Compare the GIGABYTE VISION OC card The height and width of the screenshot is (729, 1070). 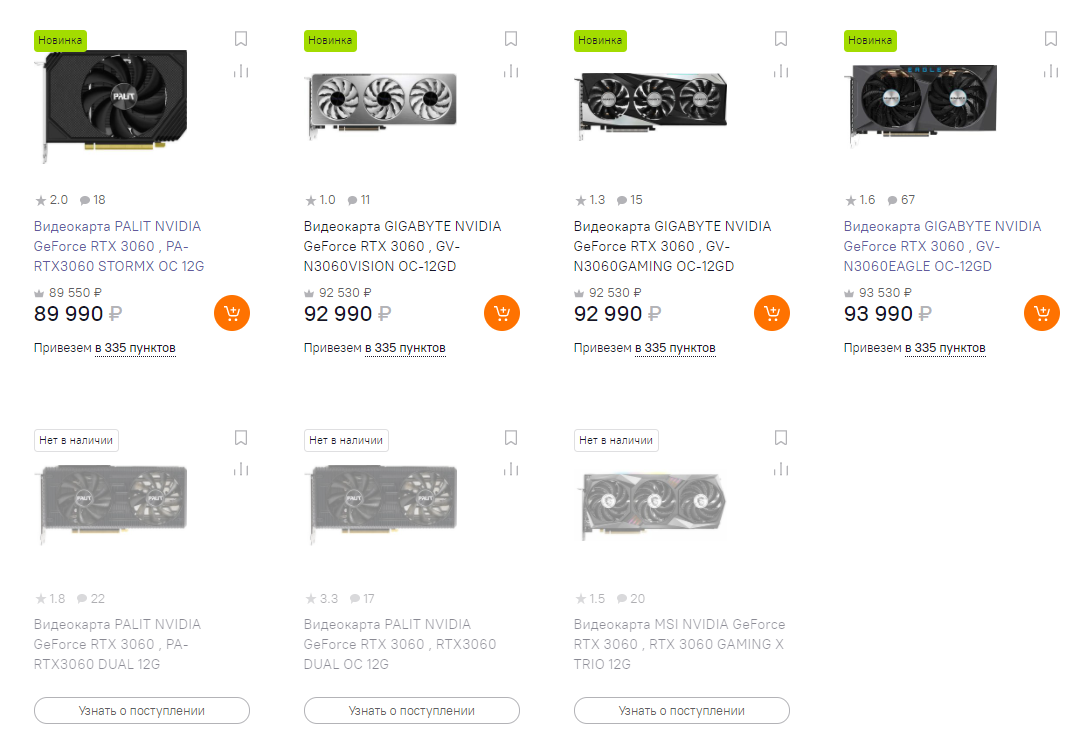(511, 71)
